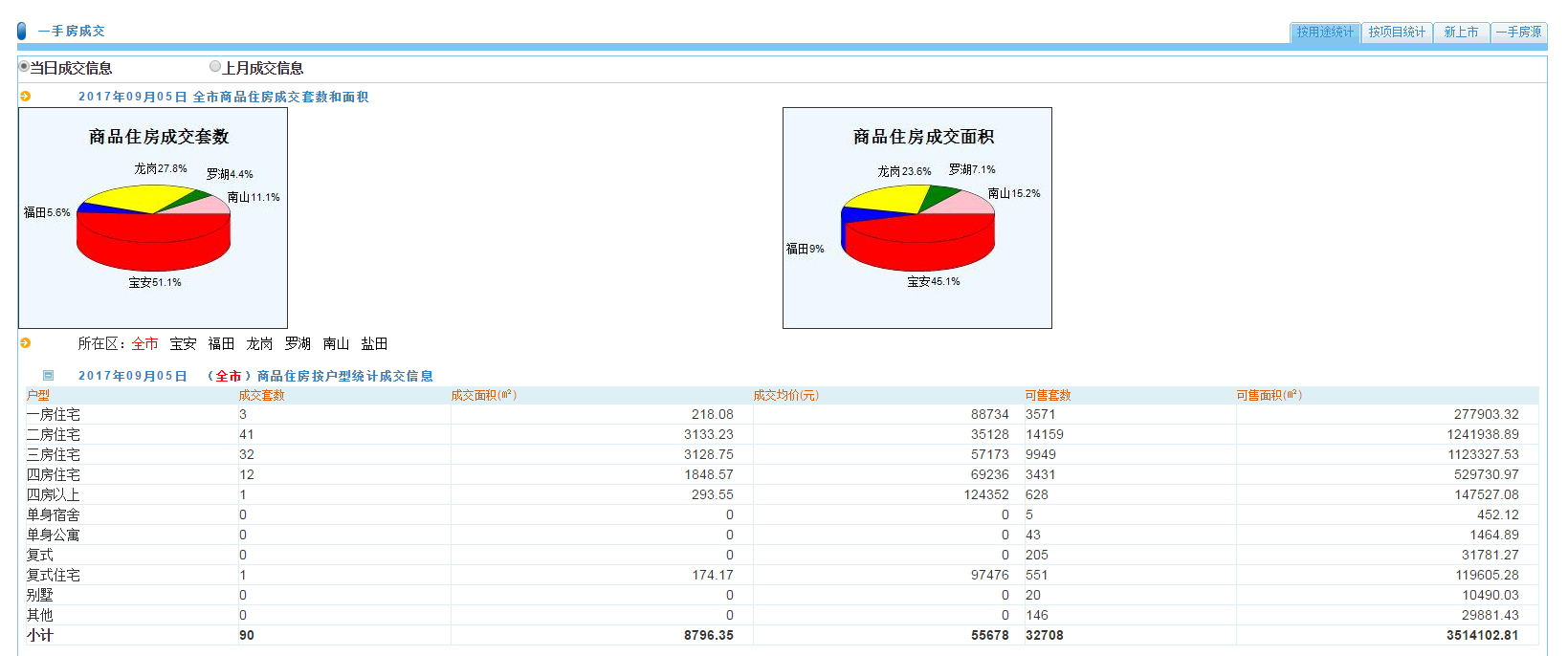Click the 97476 average price for 复式住宅
1568x656 pixels.
(x=990, y=575)
